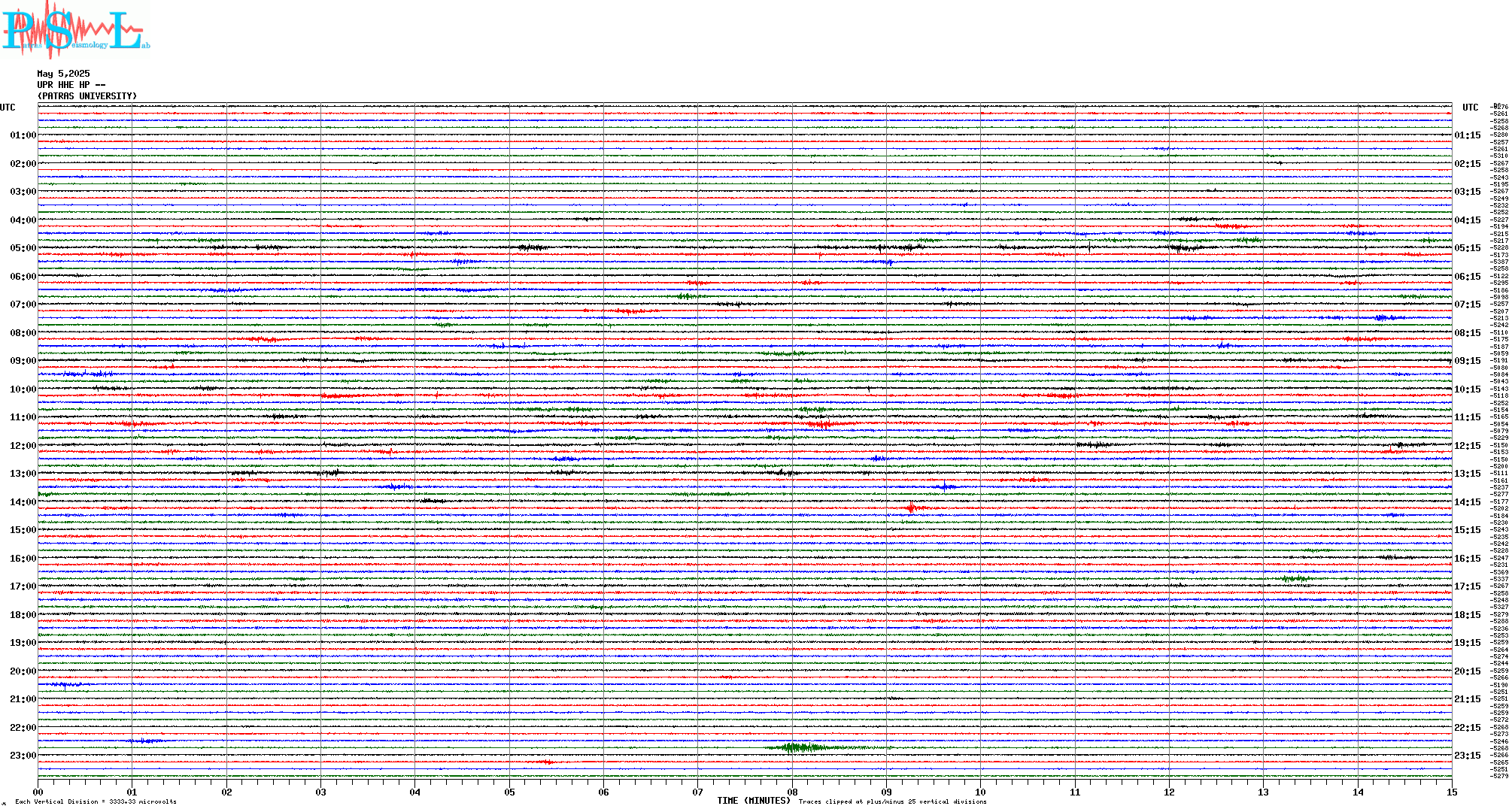Click the 03:00 hour label
1512x812 pixels.
(x=23, y=192)
